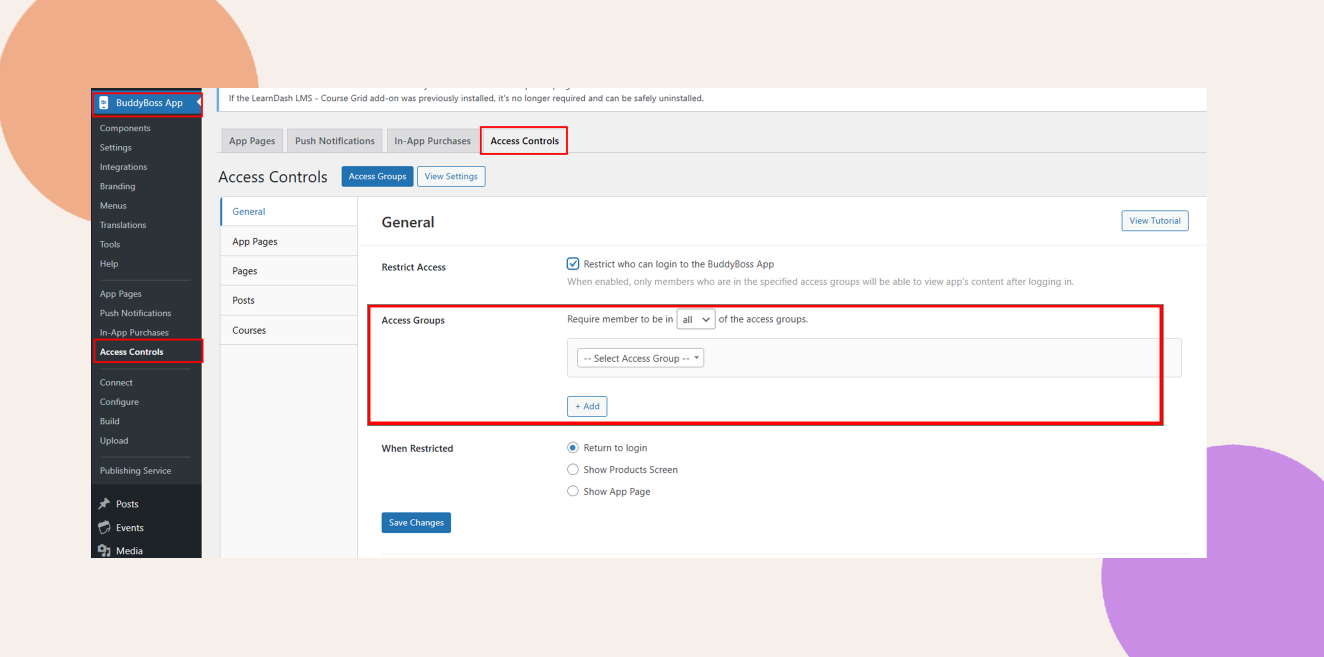Open Translations in the sidebar
The width and height of the screenshot is (1324, 657).
coord(123,225)
